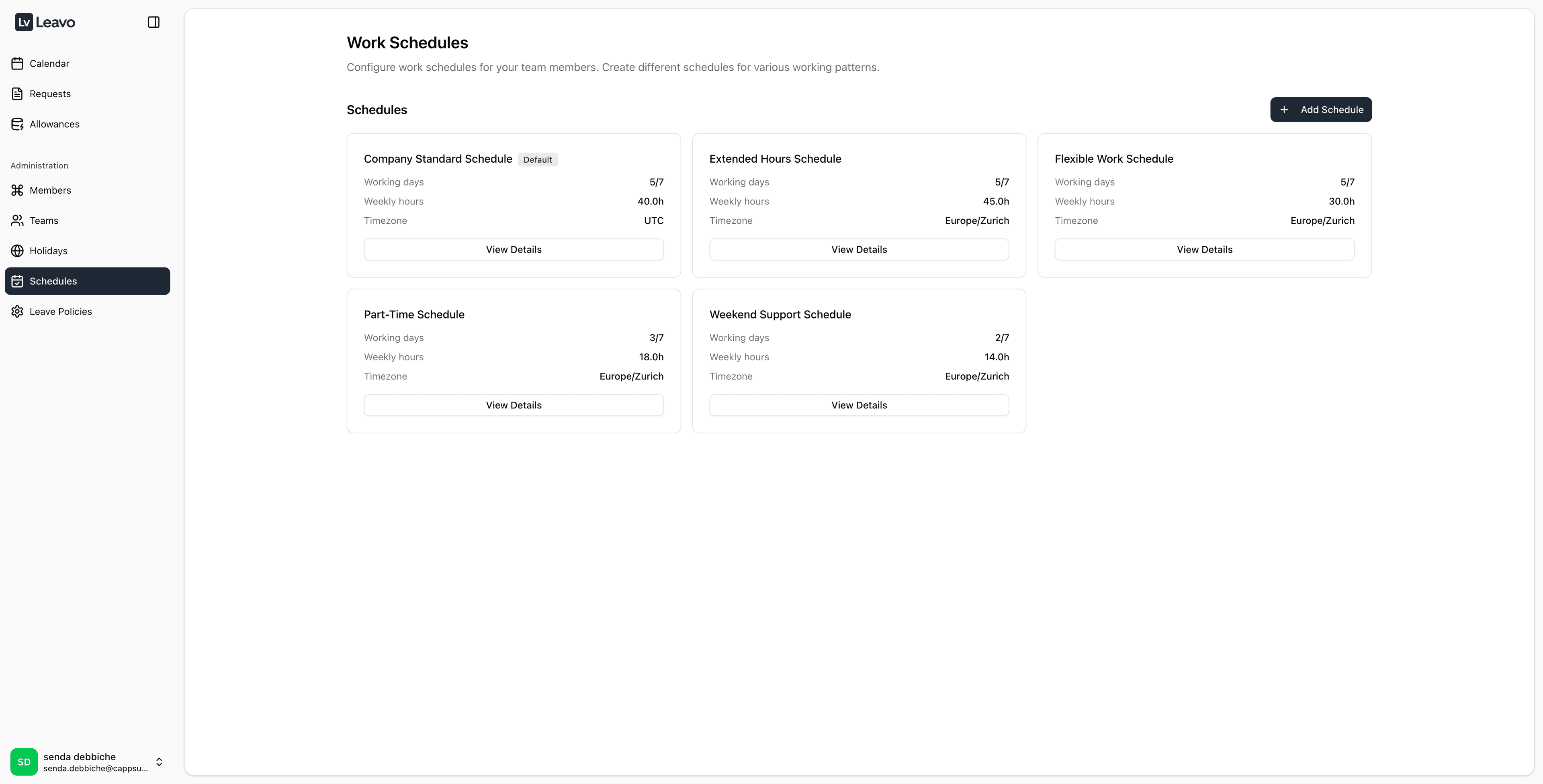View Details of Flexible Work Schedule
Viewport: 1543px width, 784px height.
point(1204,249)
